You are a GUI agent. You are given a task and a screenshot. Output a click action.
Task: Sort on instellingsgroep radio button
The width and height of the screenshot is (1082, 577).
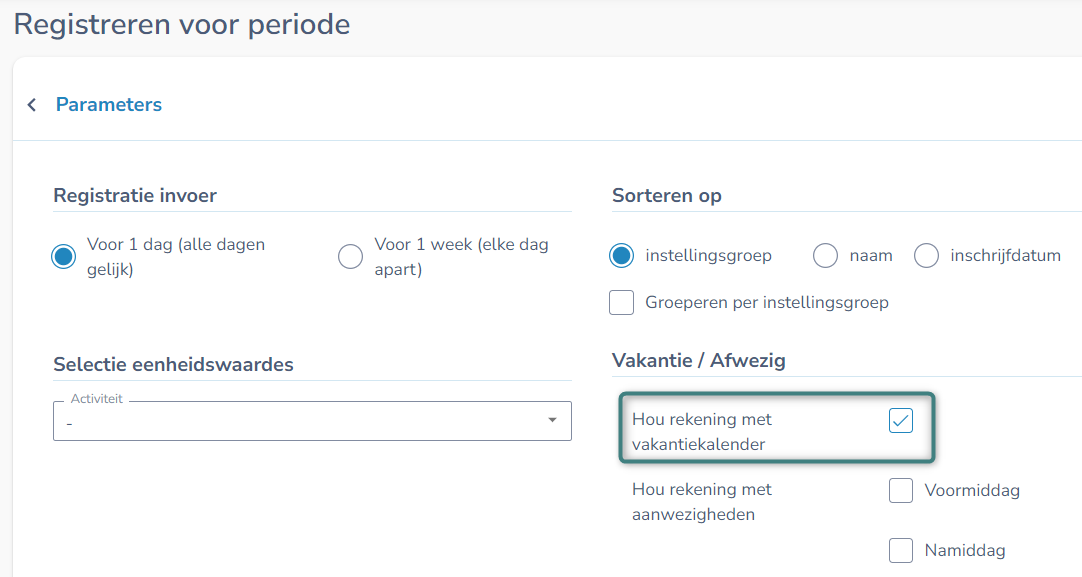pyautogui.click(x=621, y=256)
